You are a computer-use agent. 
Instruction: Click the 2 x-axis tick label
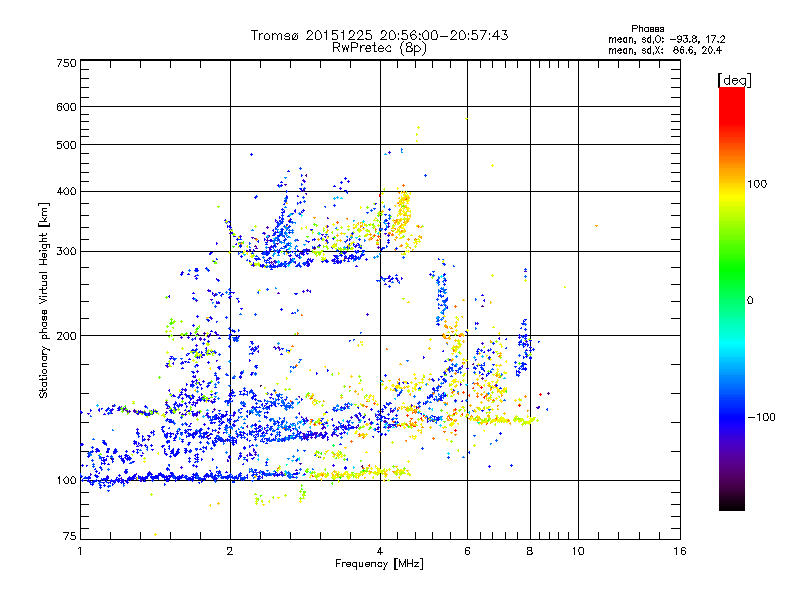coord(230,551)
